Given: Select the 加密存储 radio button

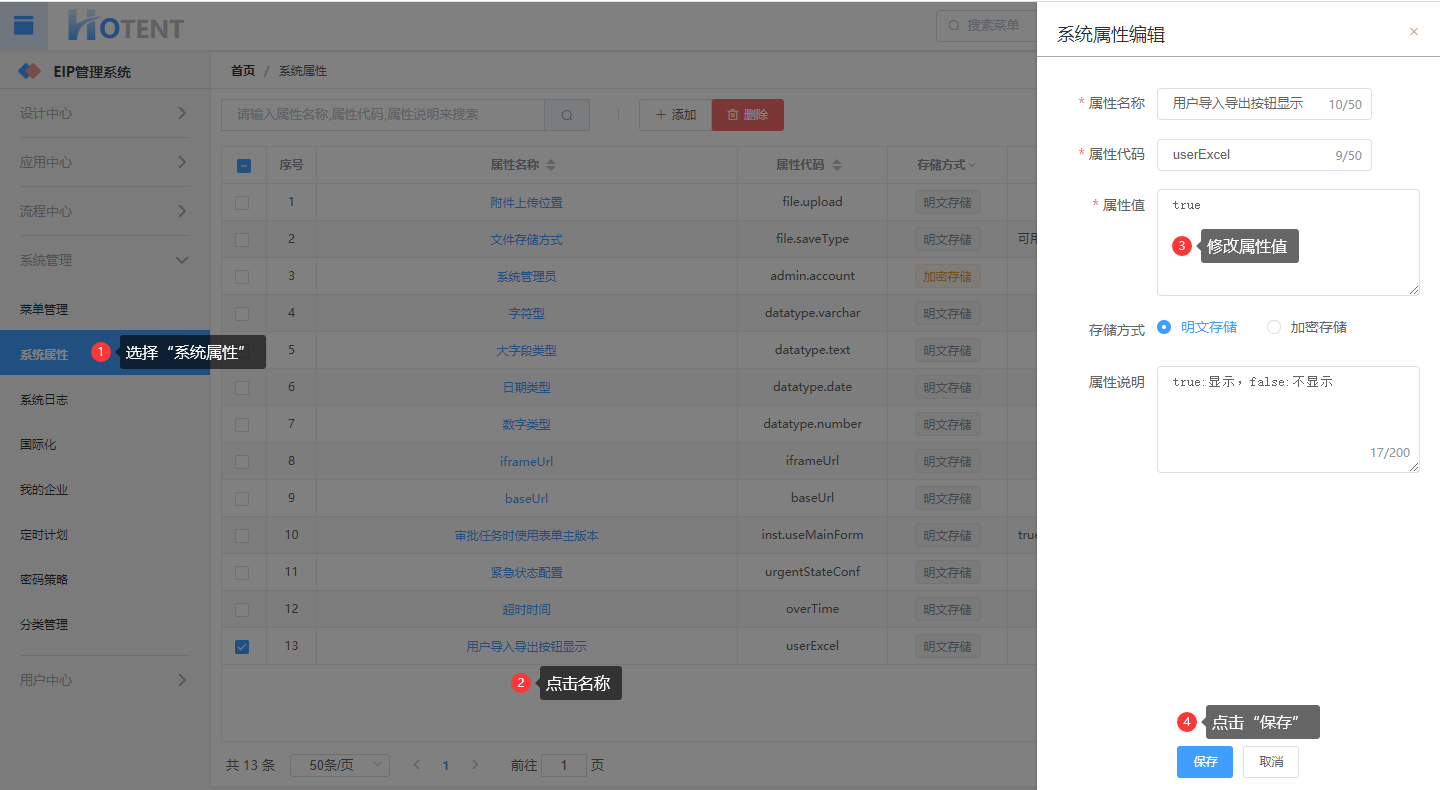Looking at the screenshot, I should point(1273,327).
